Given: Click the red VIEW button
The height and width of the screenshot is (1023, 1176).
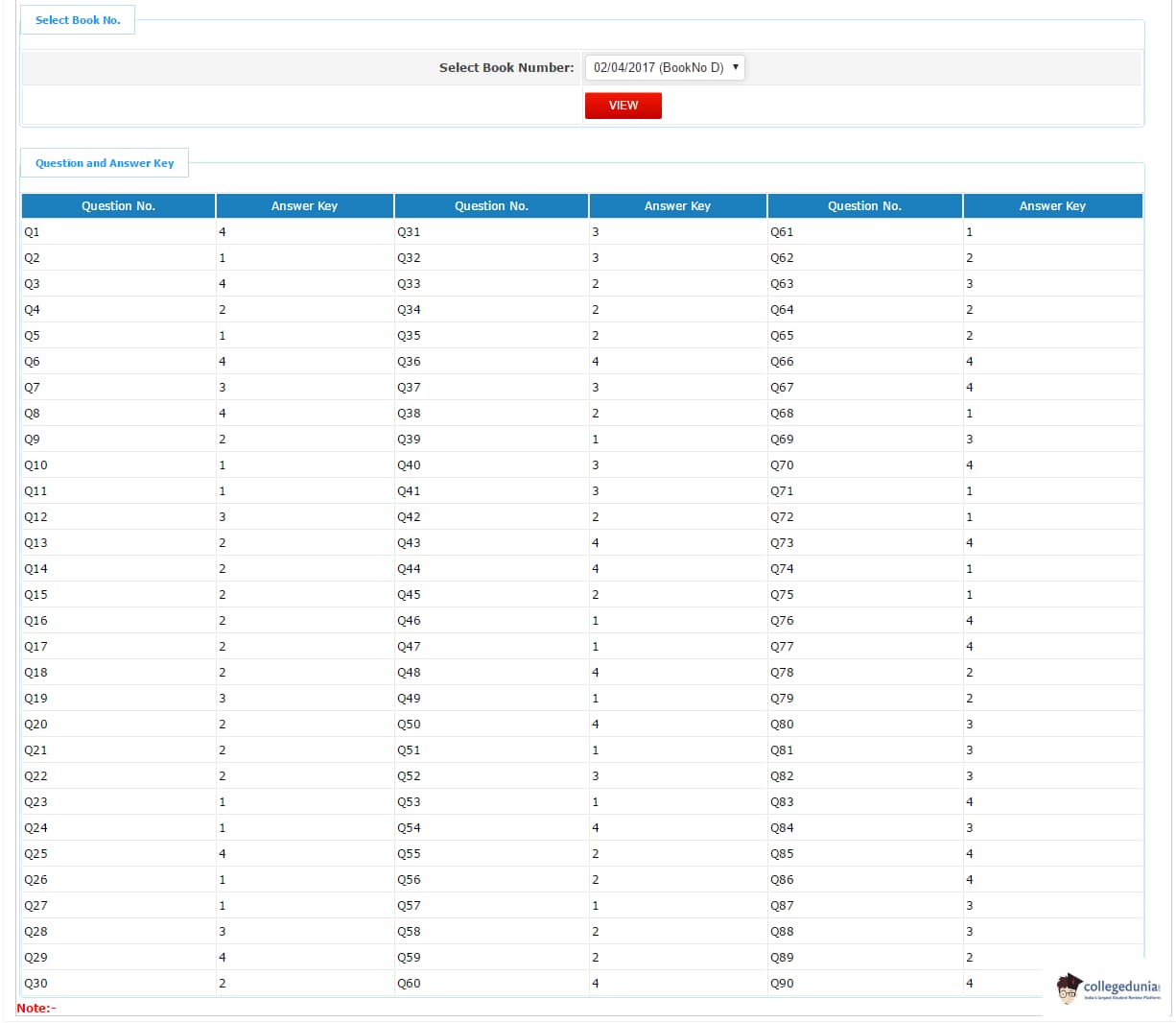Looking at the screenshot, I should coord(623,106).
